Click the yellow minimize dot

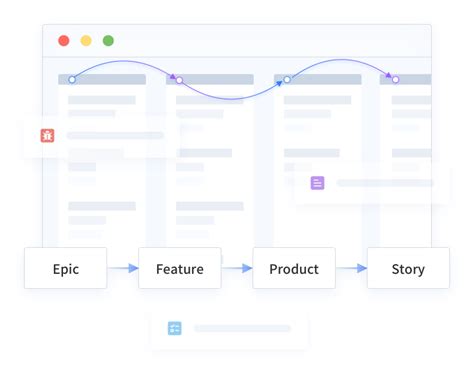click(86, 41)
